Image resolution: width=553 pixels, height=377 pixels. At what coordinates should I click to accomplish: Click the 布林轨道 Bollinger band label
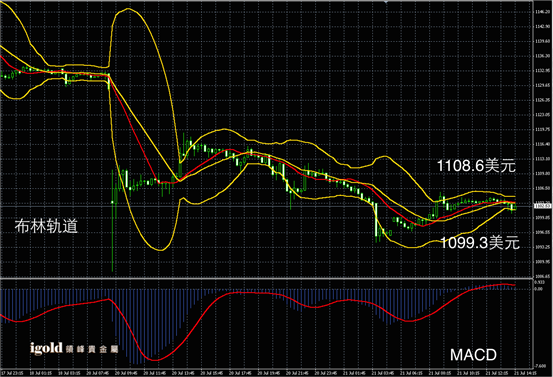point(46,226)
